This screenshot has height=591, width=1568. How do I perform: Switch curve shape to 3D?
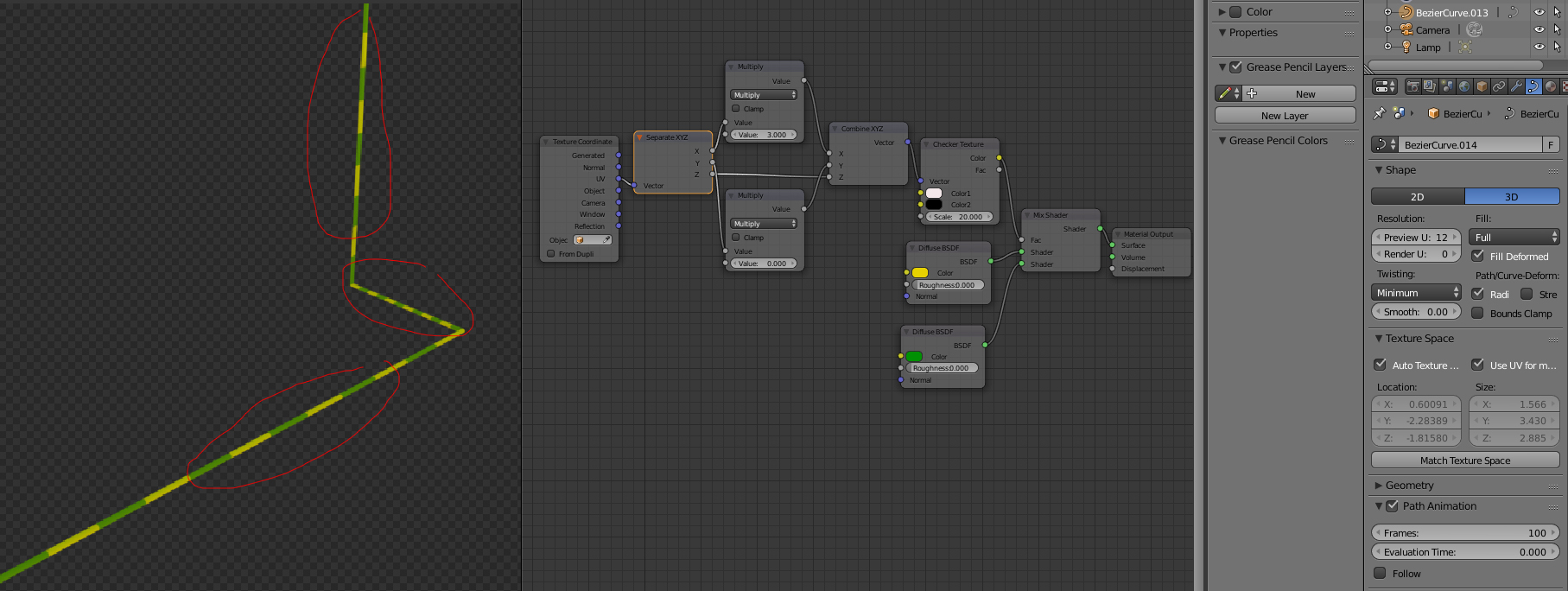coord(1512,197)
